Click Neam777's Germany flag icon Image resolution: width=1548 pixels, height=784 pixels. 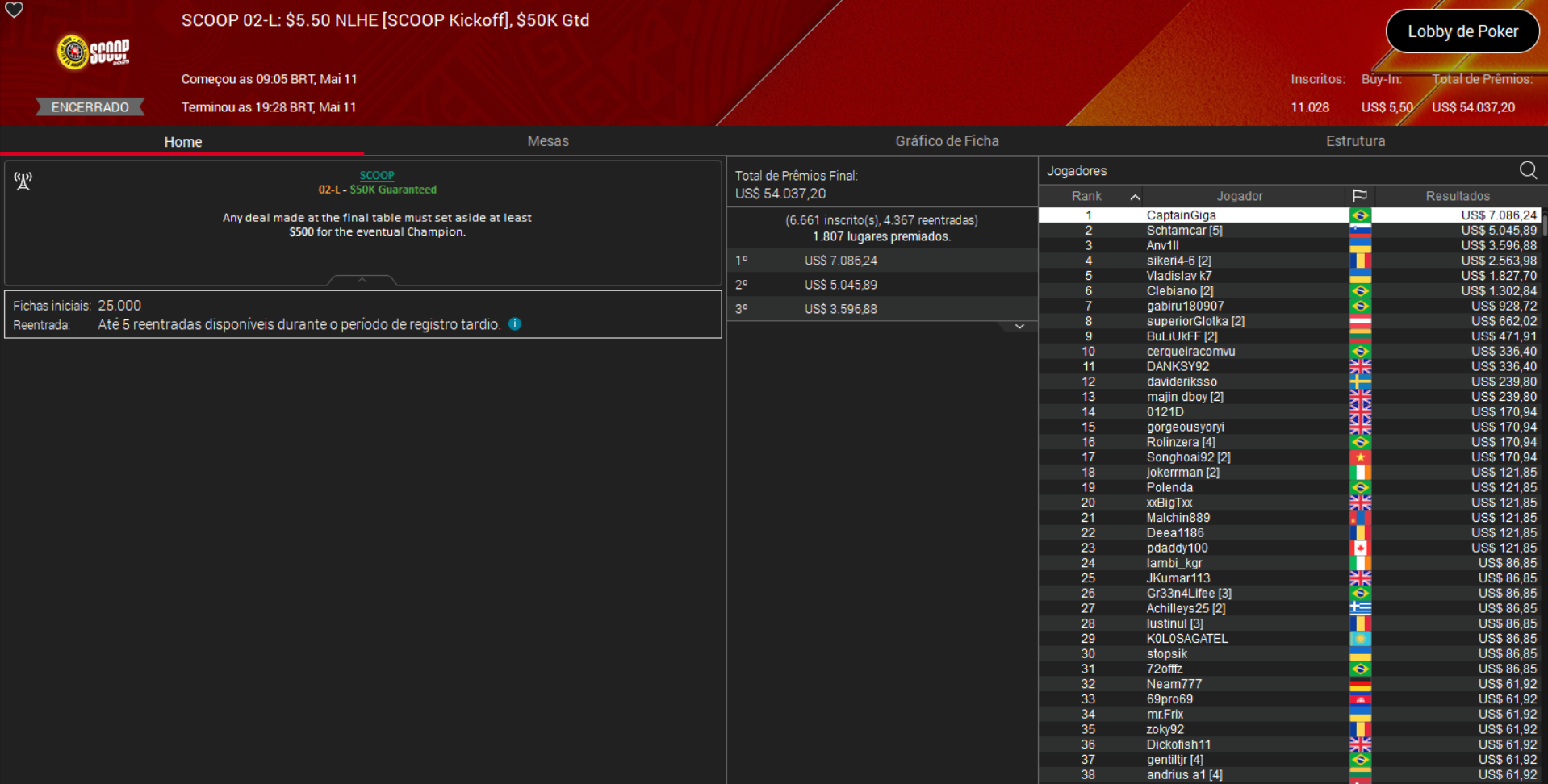tap(1360, 684)
